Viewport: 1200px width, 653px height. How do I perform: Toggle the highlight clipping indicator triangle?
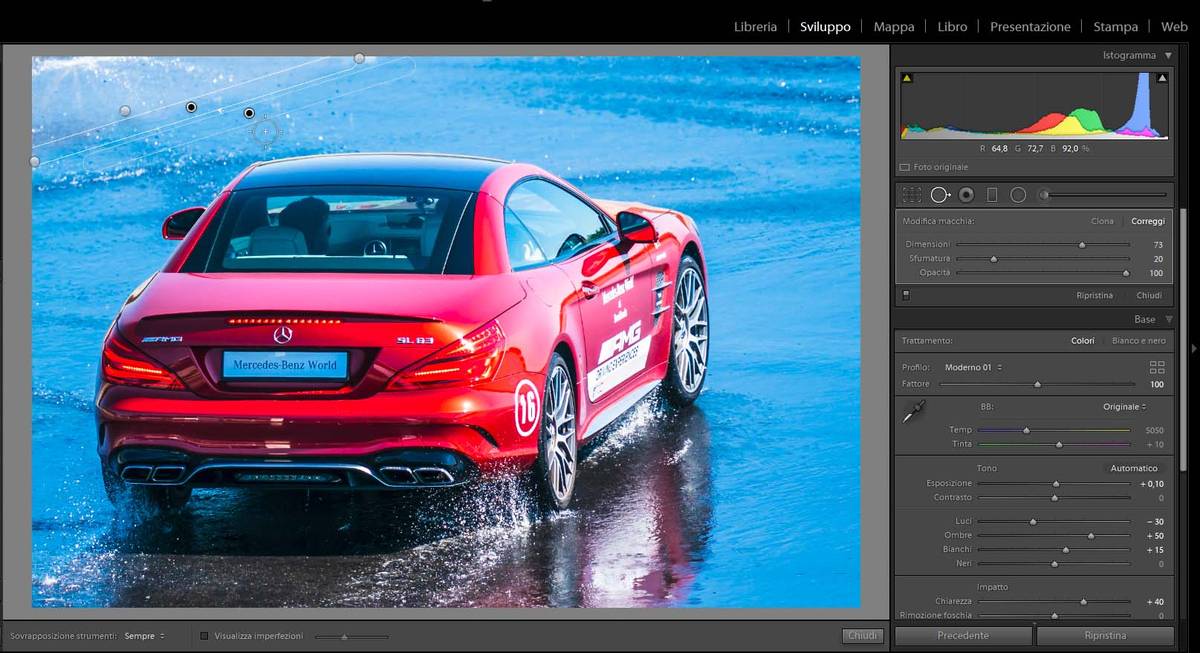pos(1162,78)
